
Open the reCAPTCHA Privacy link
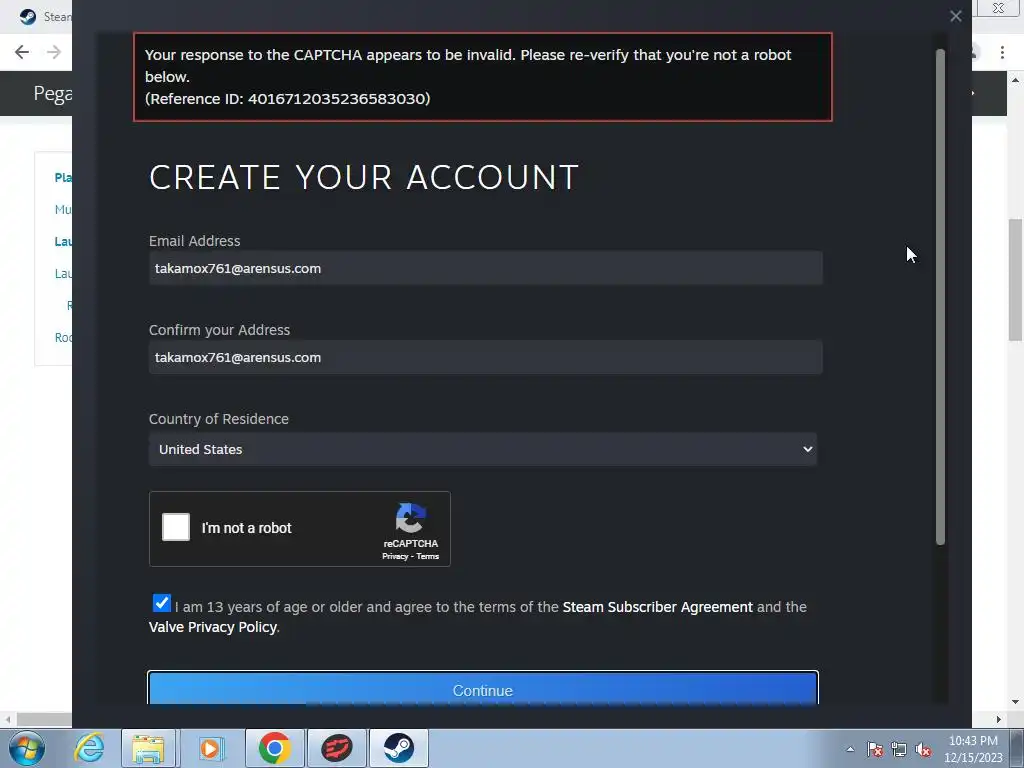(394, 556)
